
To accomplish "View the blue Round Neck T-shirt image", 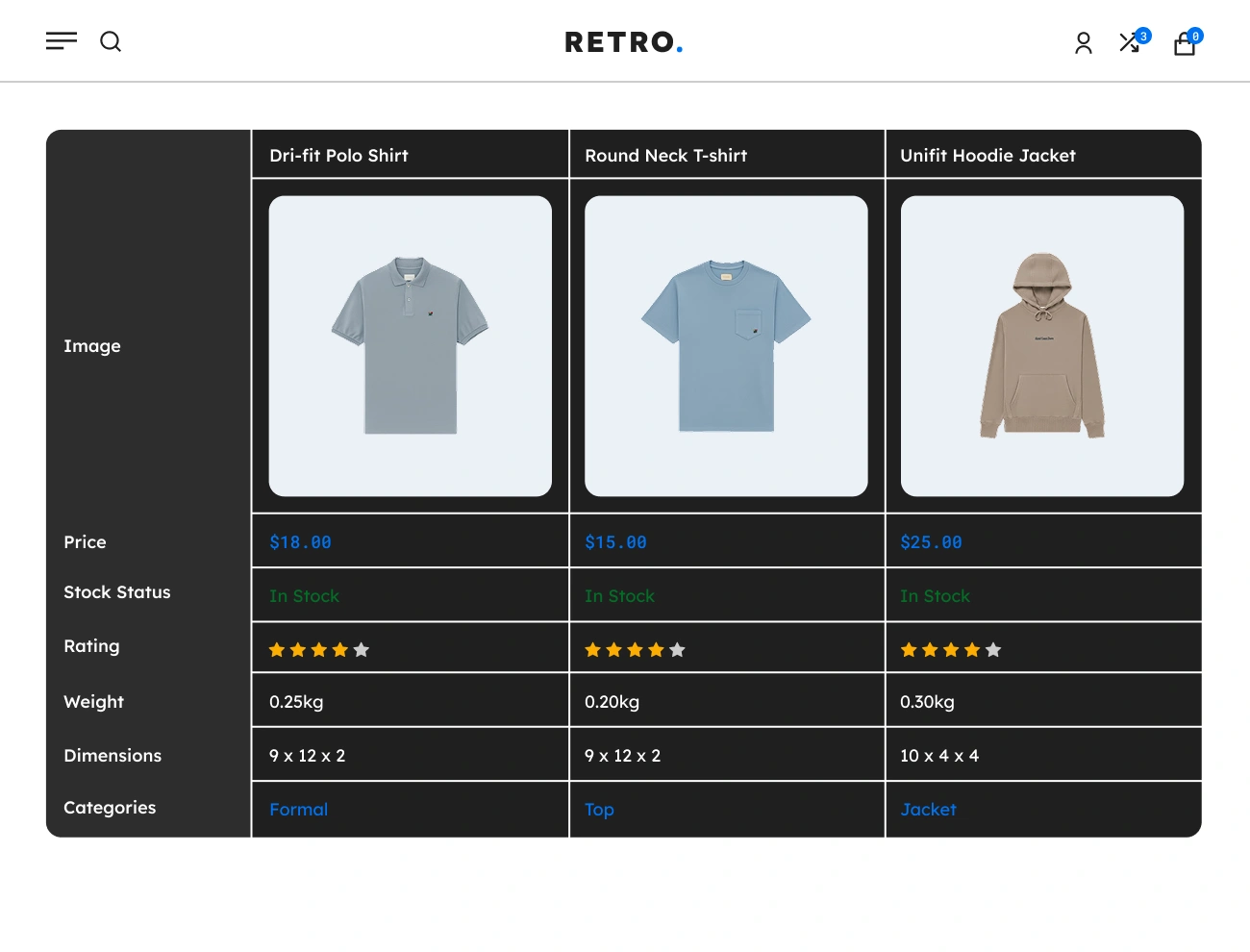I will tap(726, 346).
